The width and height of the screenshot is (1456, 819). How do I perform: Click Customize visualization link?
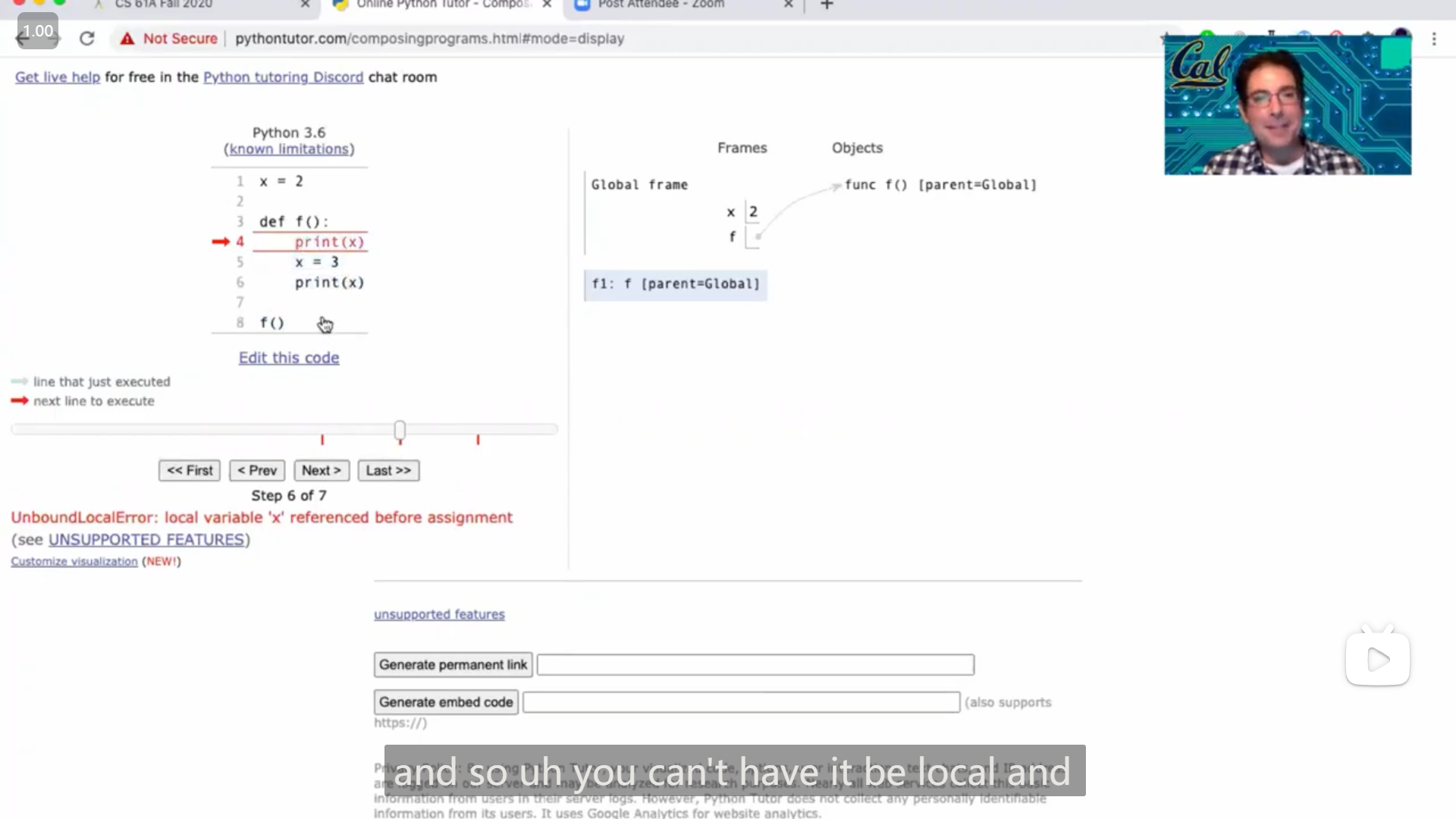pyautogui.click(x=74, y=561)
